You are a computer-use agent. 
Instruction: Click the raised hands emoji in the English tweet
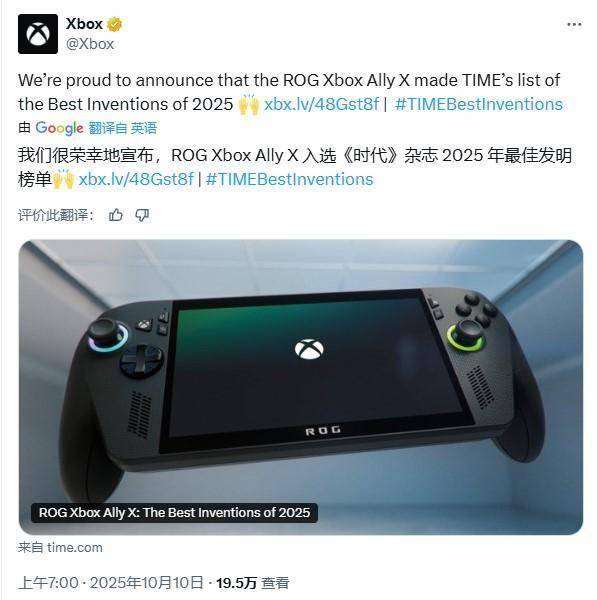(x=249, y=104)
